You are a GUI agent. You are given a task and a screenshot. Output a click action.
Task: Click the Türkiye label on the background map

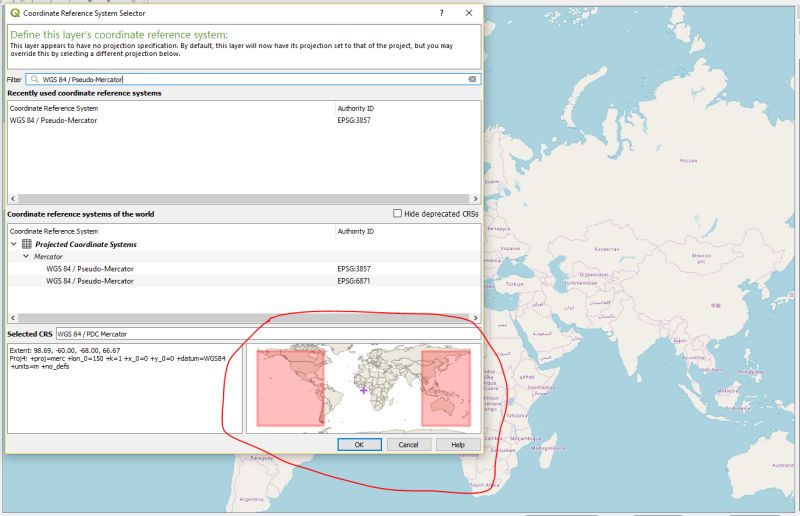pyautogui.click(x=514, y=284)
